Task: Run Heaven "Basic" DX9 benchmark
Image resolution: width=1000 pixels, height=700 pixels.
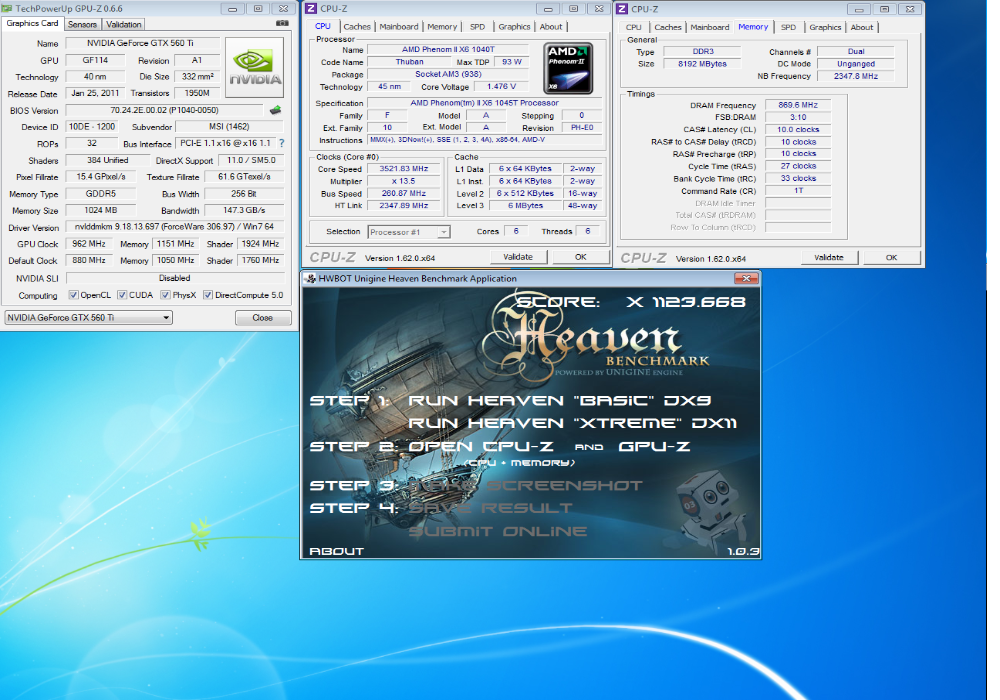Action: point(560,400)
